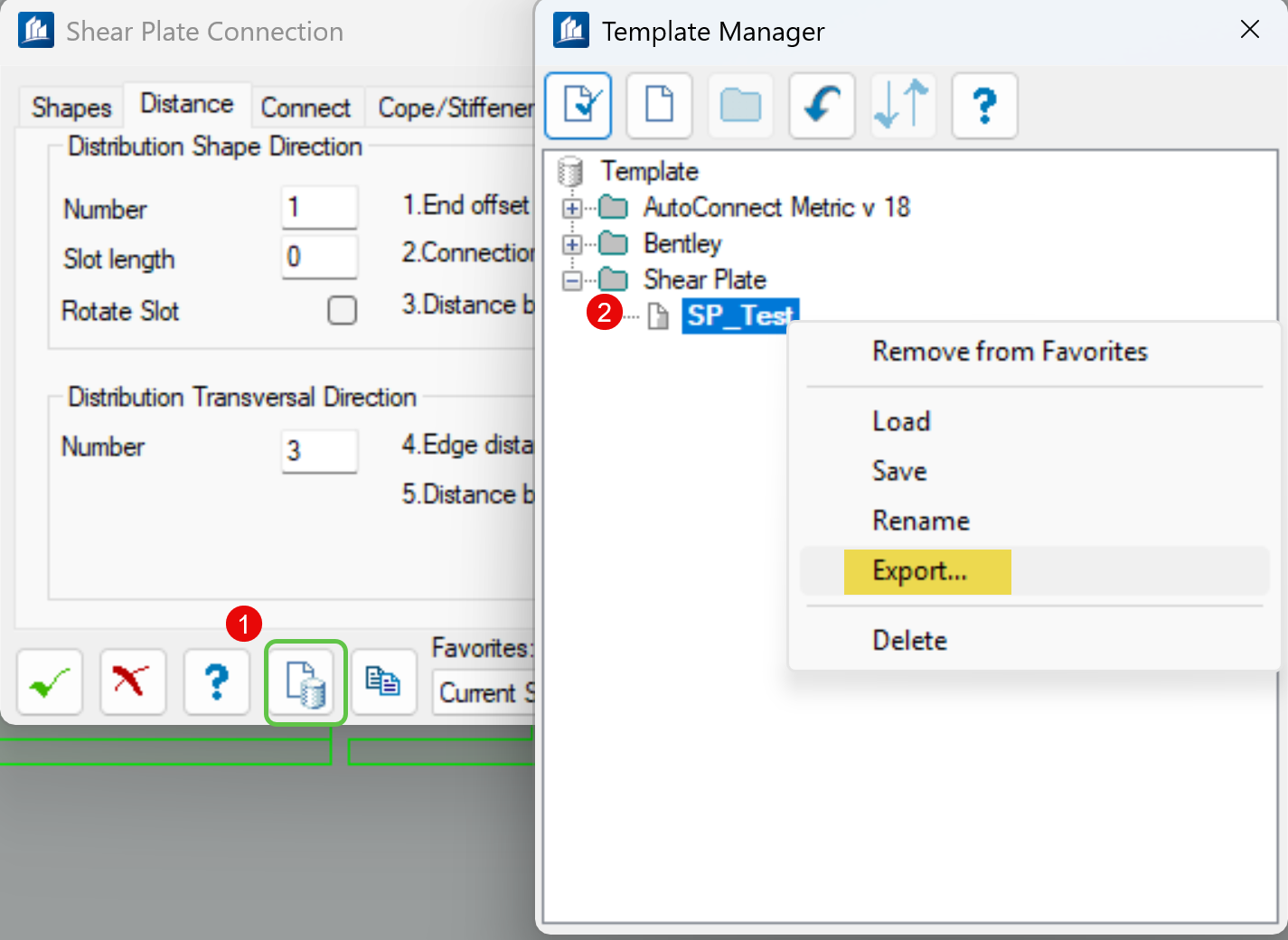Click the copy properties icon
Viewport: 1288px width, 940px height.
tap(383, 682)
